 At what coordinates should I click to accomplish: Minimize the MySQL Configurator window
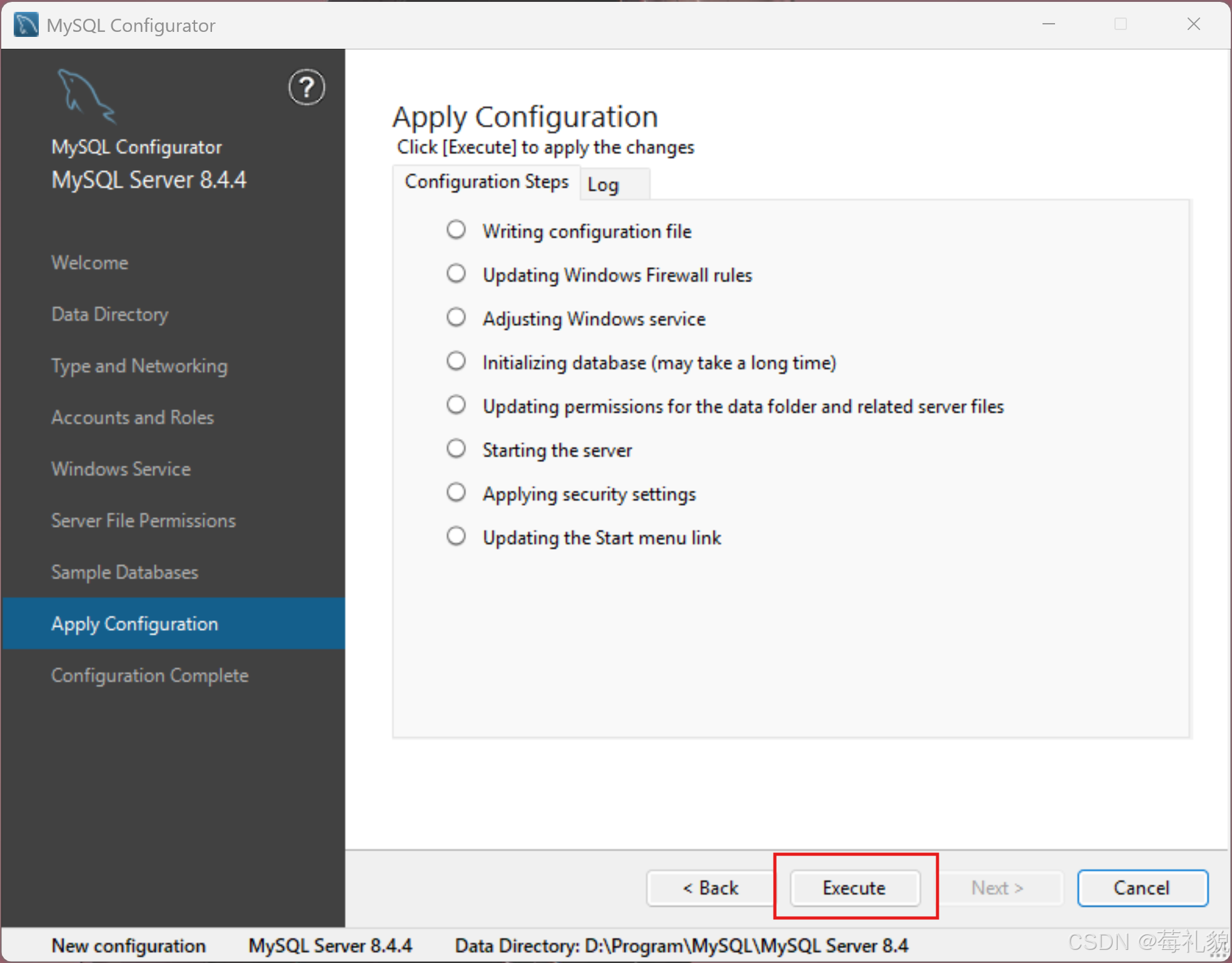pyautogui.click(x=1049, y=24)
